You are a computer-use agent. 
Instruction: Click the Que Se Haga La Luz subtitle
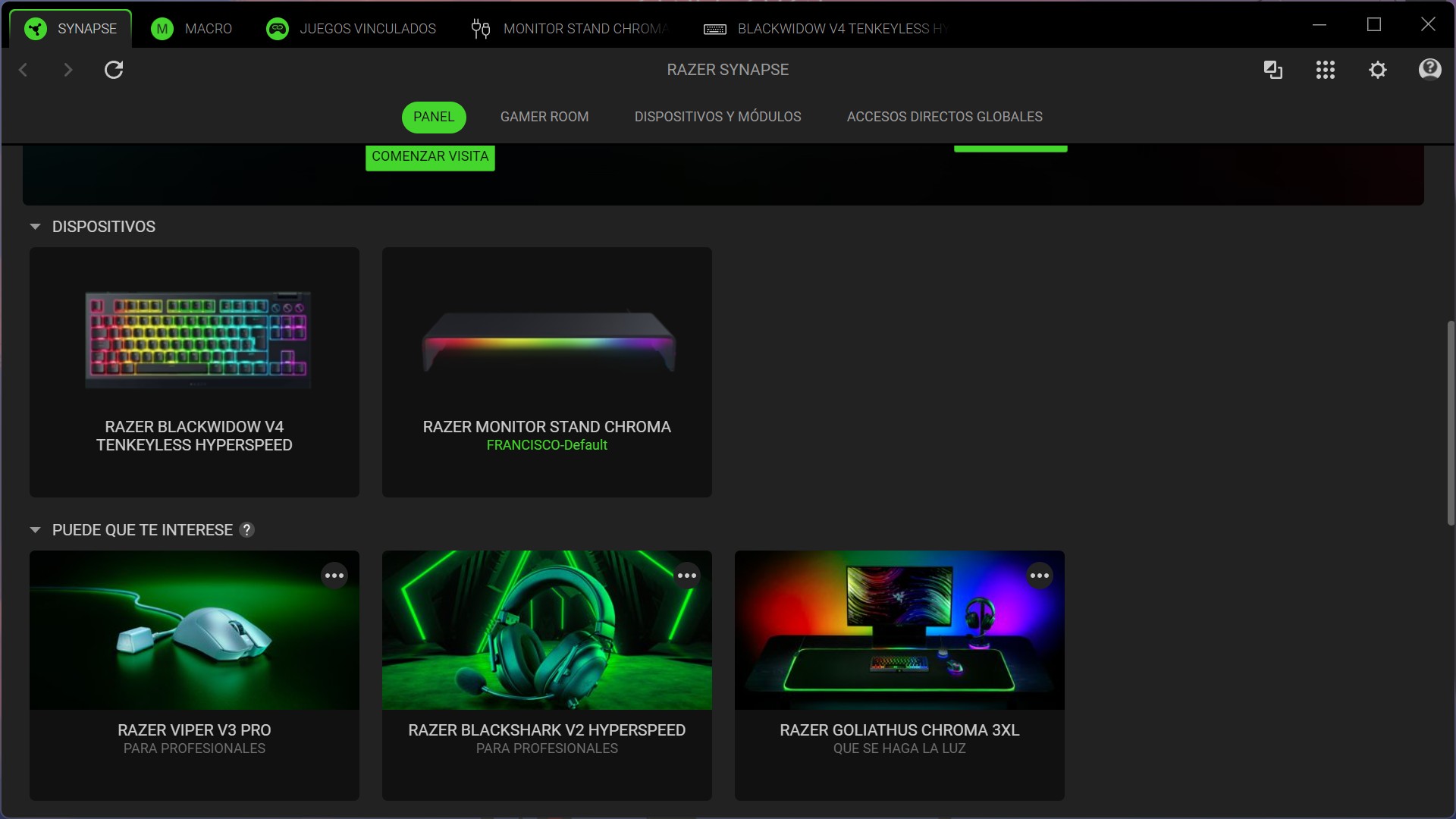pyautogui.click(x=899, y=748)
